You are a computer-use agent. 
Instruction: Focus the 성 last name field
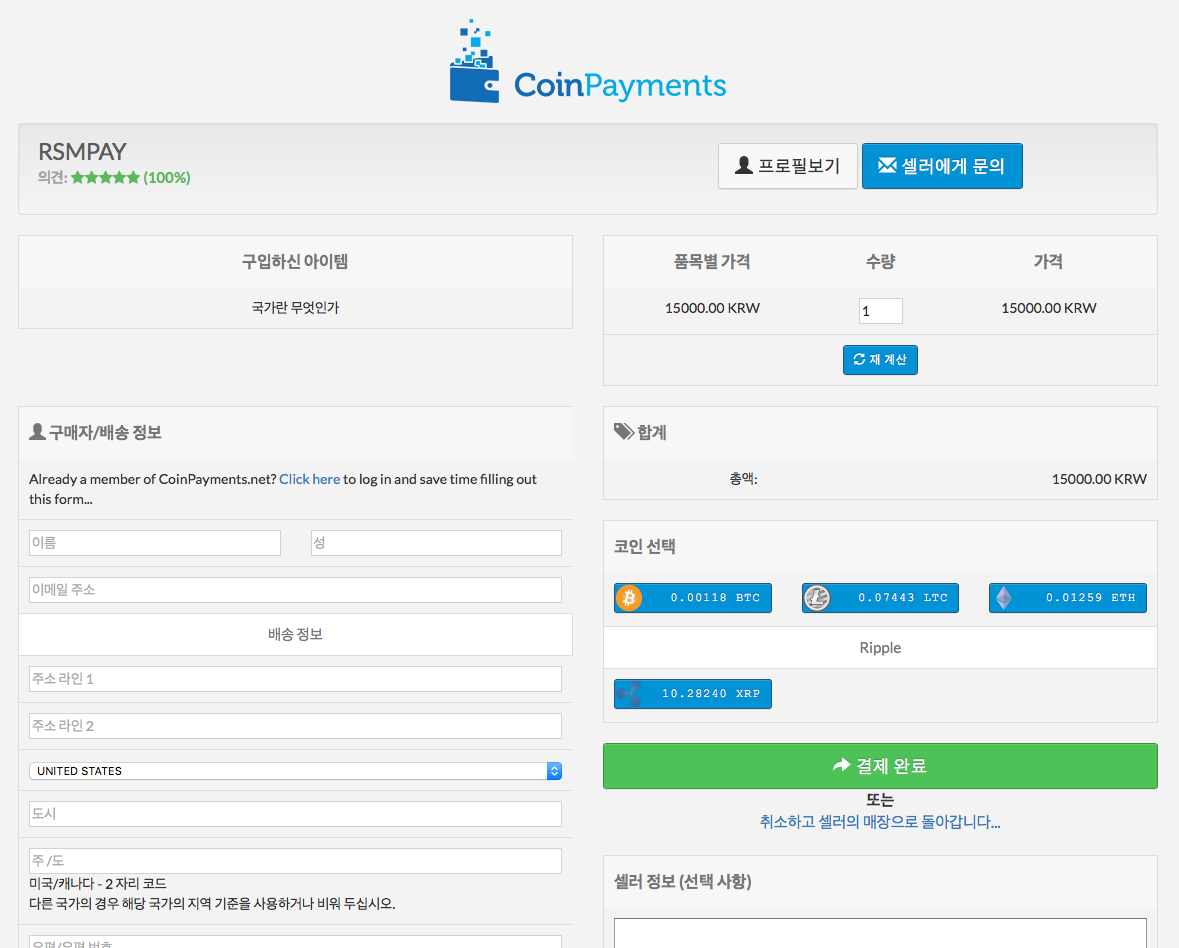(436, 543)
